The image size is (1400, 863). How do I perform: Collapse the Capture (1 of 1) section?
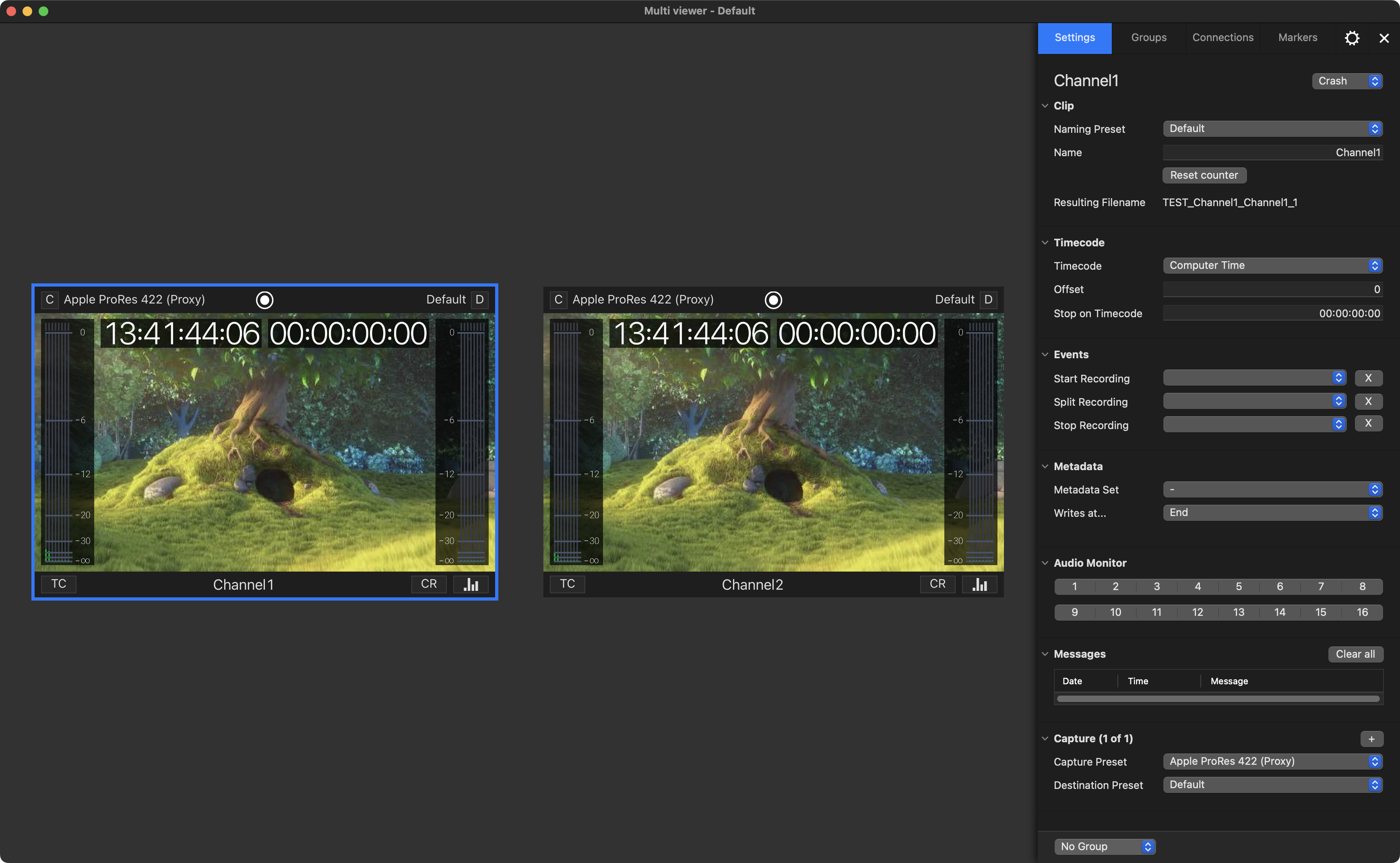coord(1045,739)
